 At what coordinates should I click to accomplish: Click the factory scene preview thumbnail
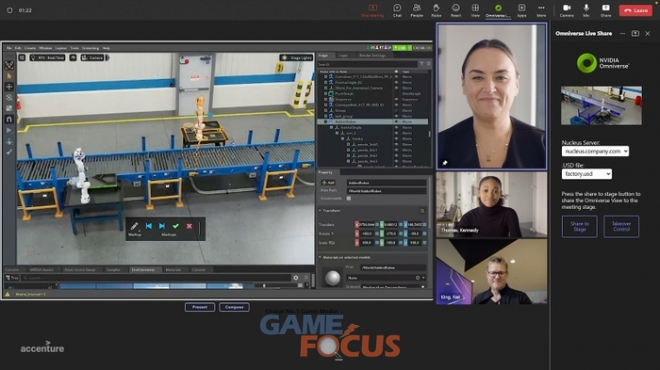[601, 105]
